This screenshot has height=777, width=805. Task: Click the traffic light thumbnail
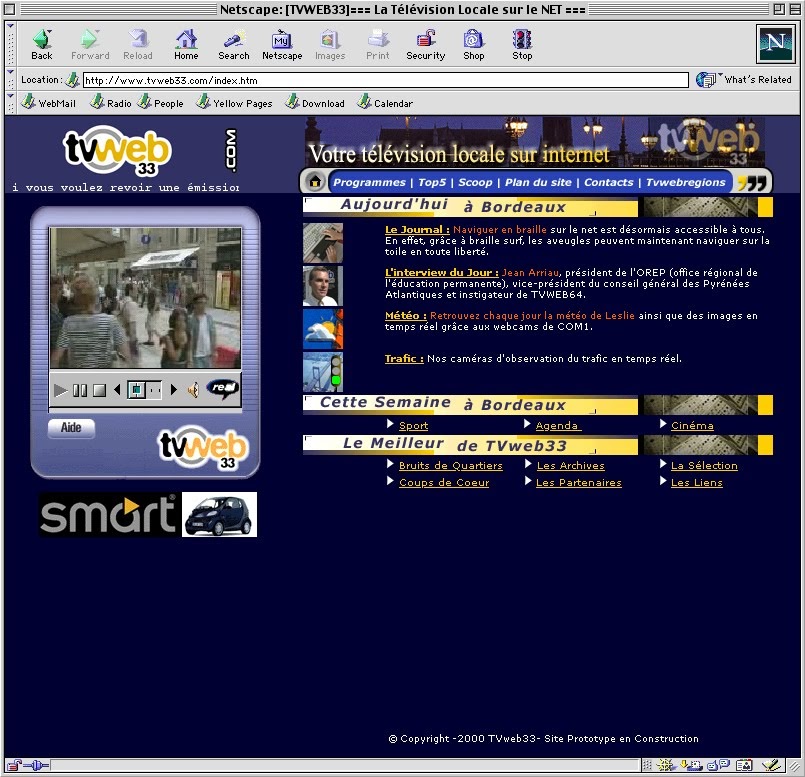point(323,372)
